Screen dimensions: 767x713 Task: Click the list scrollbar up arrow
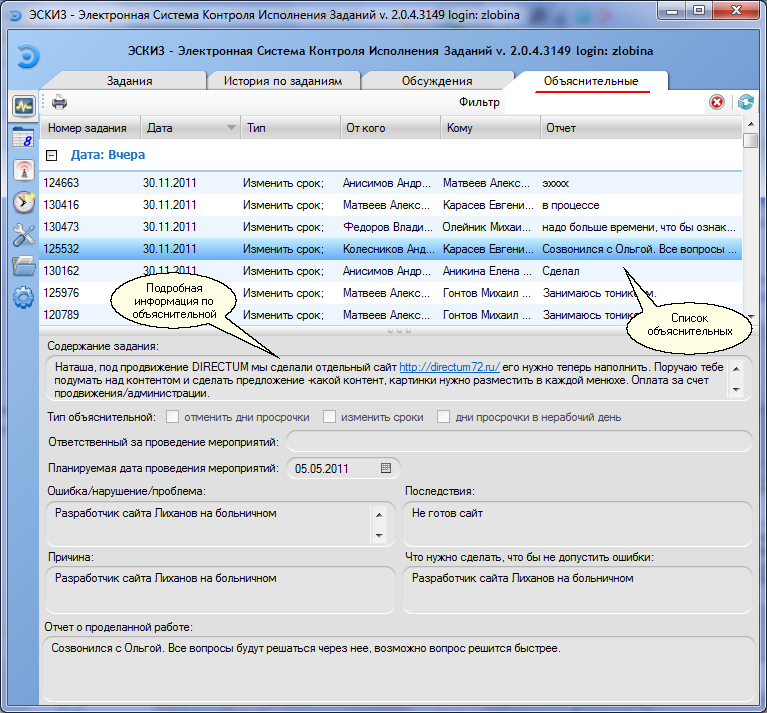tap(751, 124)
